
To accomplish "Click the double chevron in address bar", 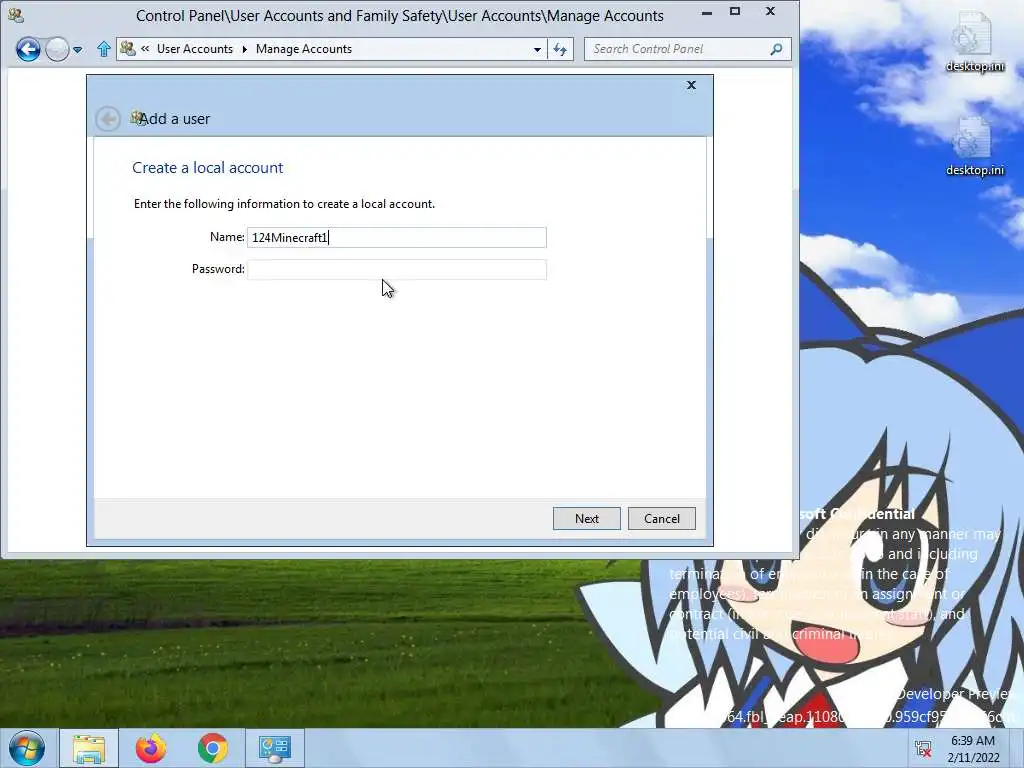I will point(145,48).
